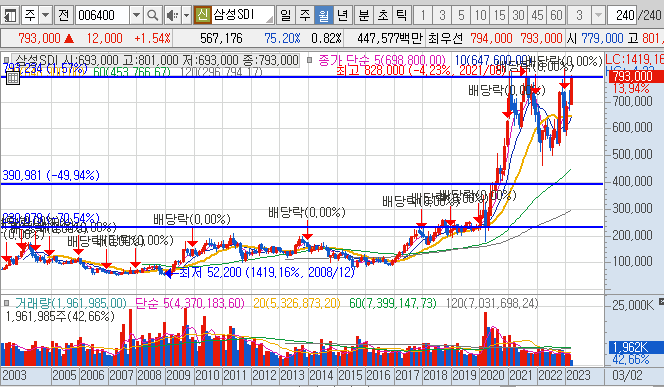Click the volume 20 average legend
This screenshot has width=664, height=387.
point(296,303)
